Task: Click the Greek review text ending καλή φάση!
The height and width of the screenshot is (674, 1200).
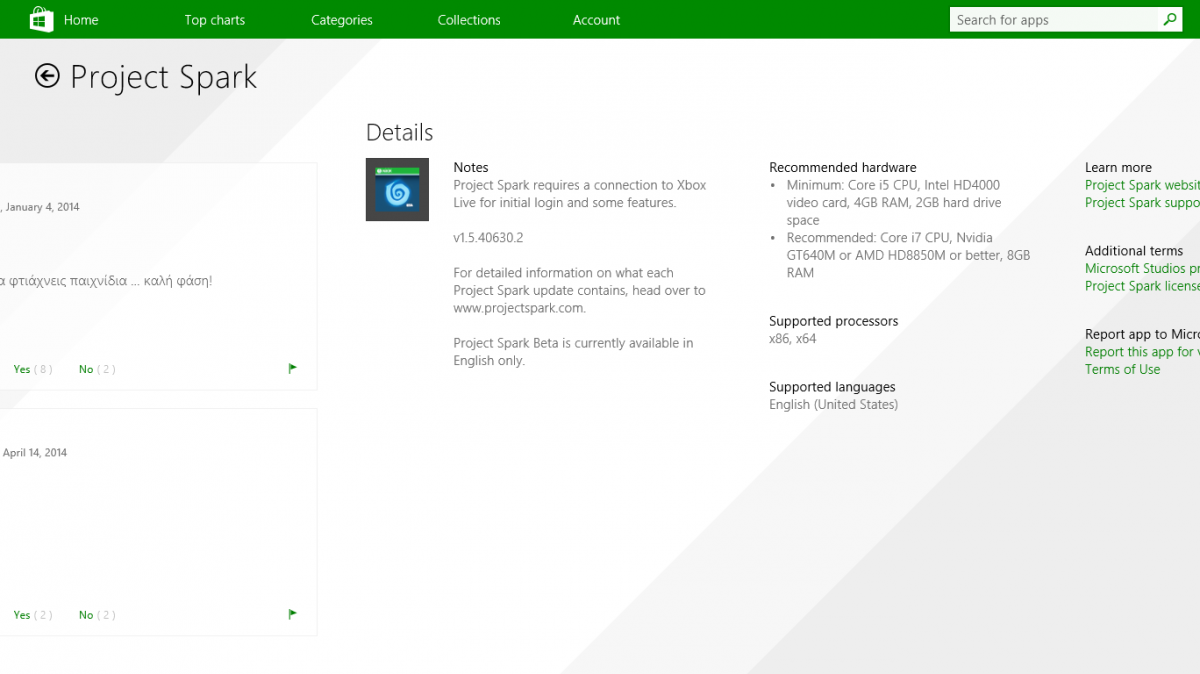Action: click(106, 281)
